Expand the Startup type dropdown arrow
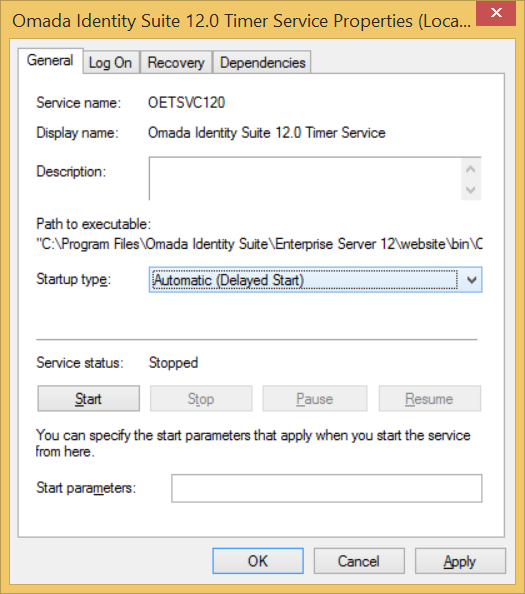Screen dimensions: 525x594 (471, 280)
